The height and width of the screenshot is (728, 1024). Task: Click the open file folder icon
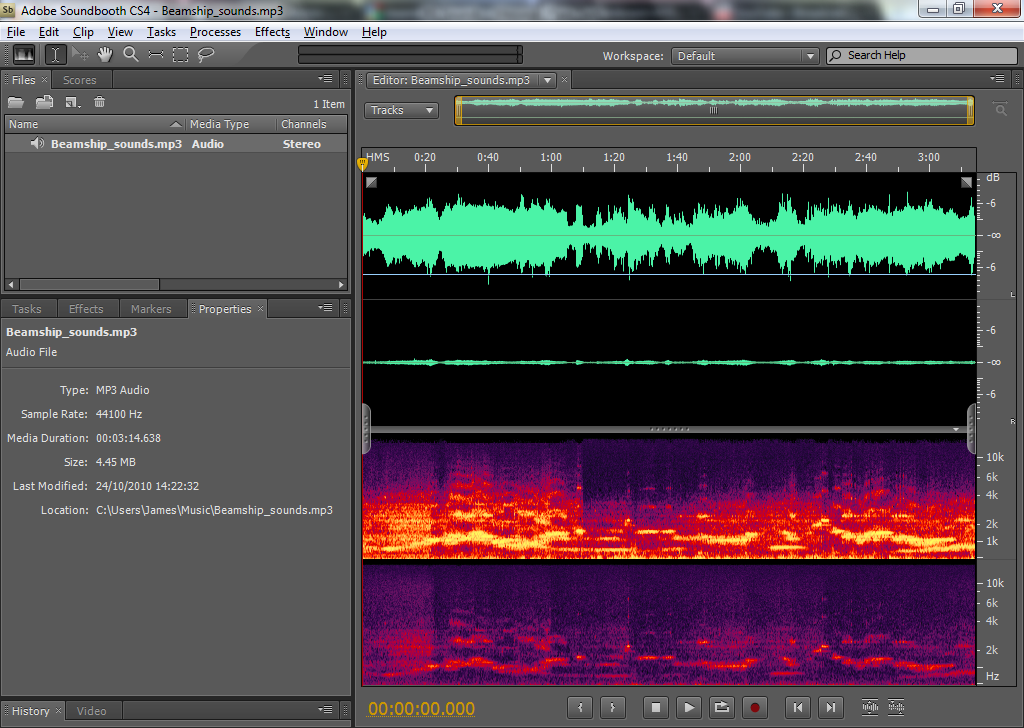click(16, 102)
